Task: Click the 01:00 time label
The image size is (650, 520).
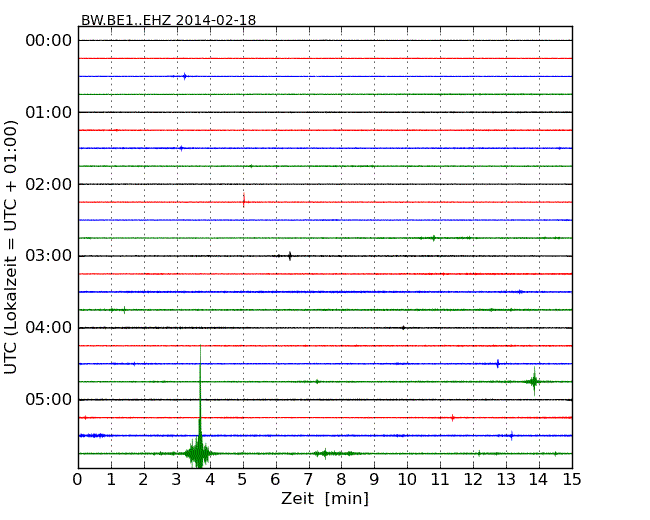Action: (x=49, y=112)
